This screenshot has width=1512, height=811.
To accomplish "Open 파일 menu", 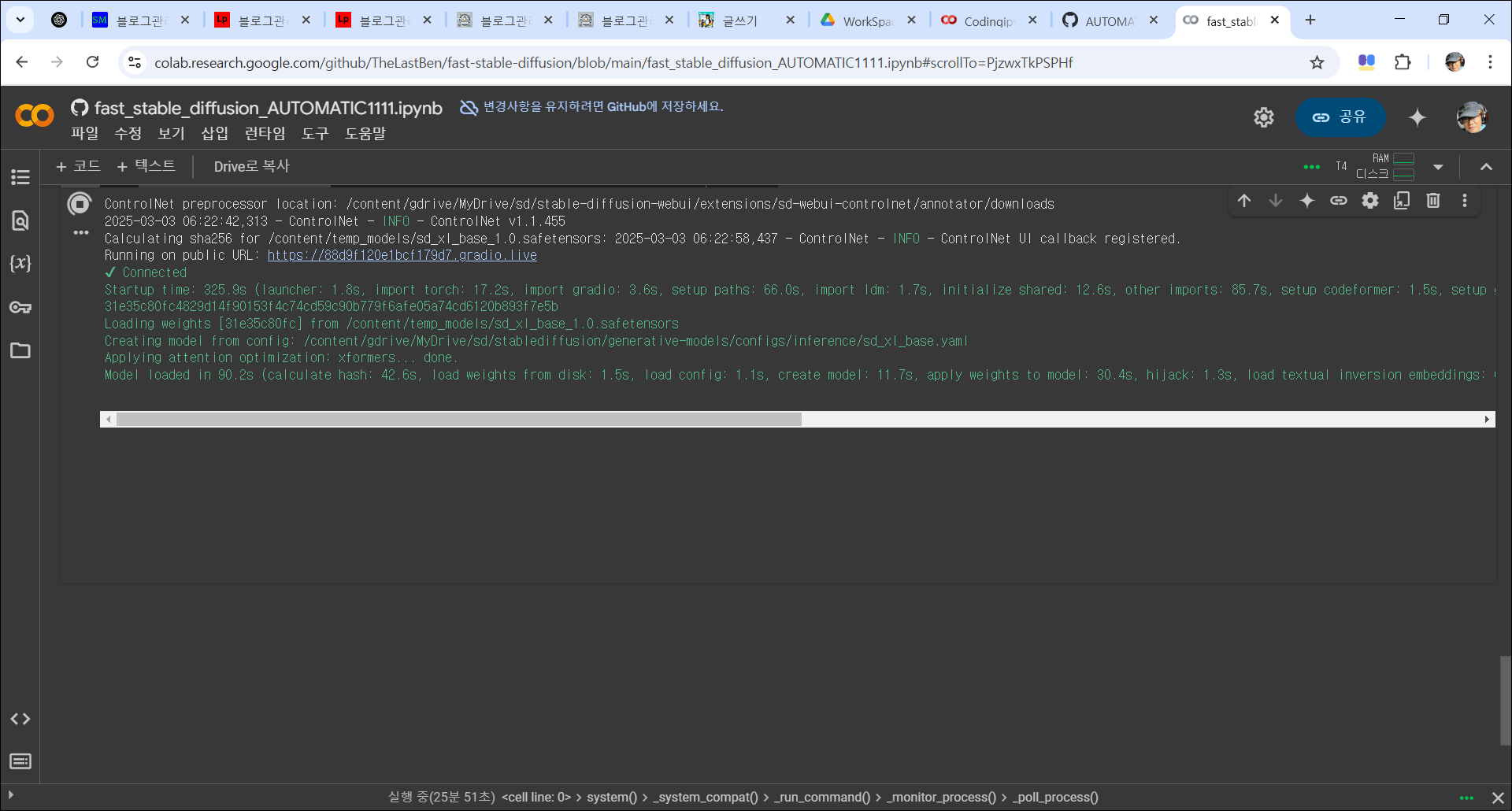I will coord(84,134).
